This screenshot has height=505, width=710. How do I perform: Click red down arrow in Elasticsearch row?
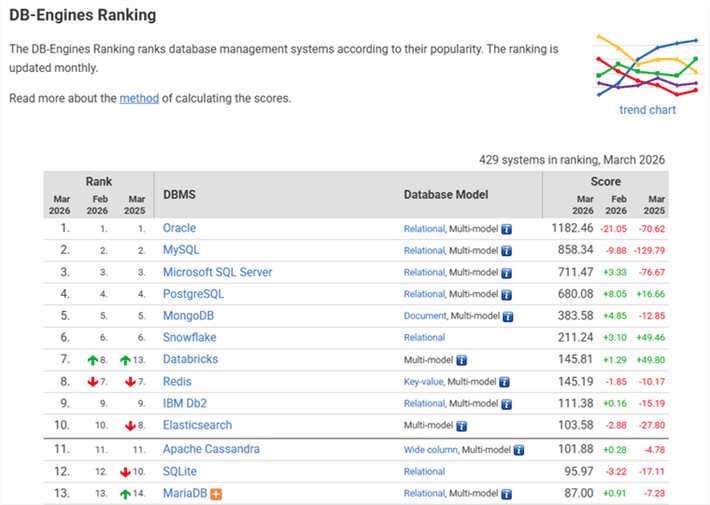click(x=130, y=426)
